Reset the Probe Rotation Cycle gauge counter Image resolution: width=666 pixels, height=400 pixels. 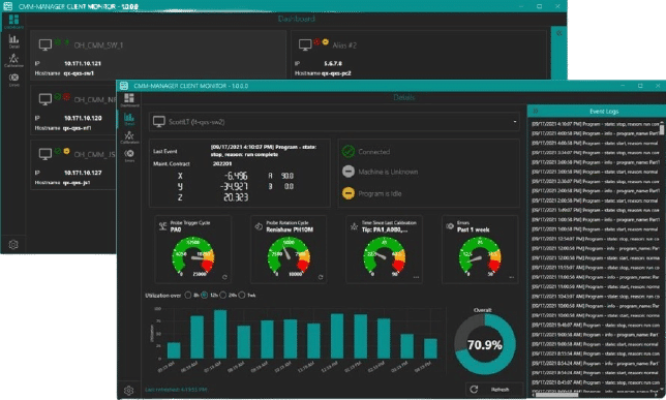click(x=321, y=277)
